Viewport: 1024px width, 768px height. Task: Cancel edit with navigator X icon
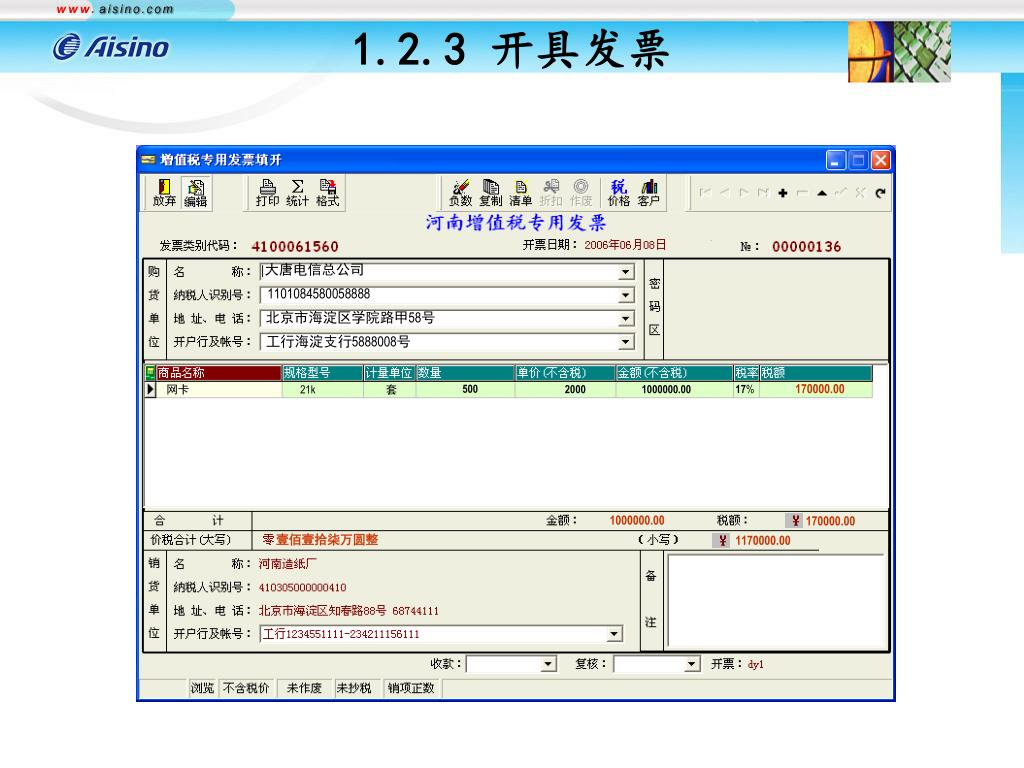860,193
